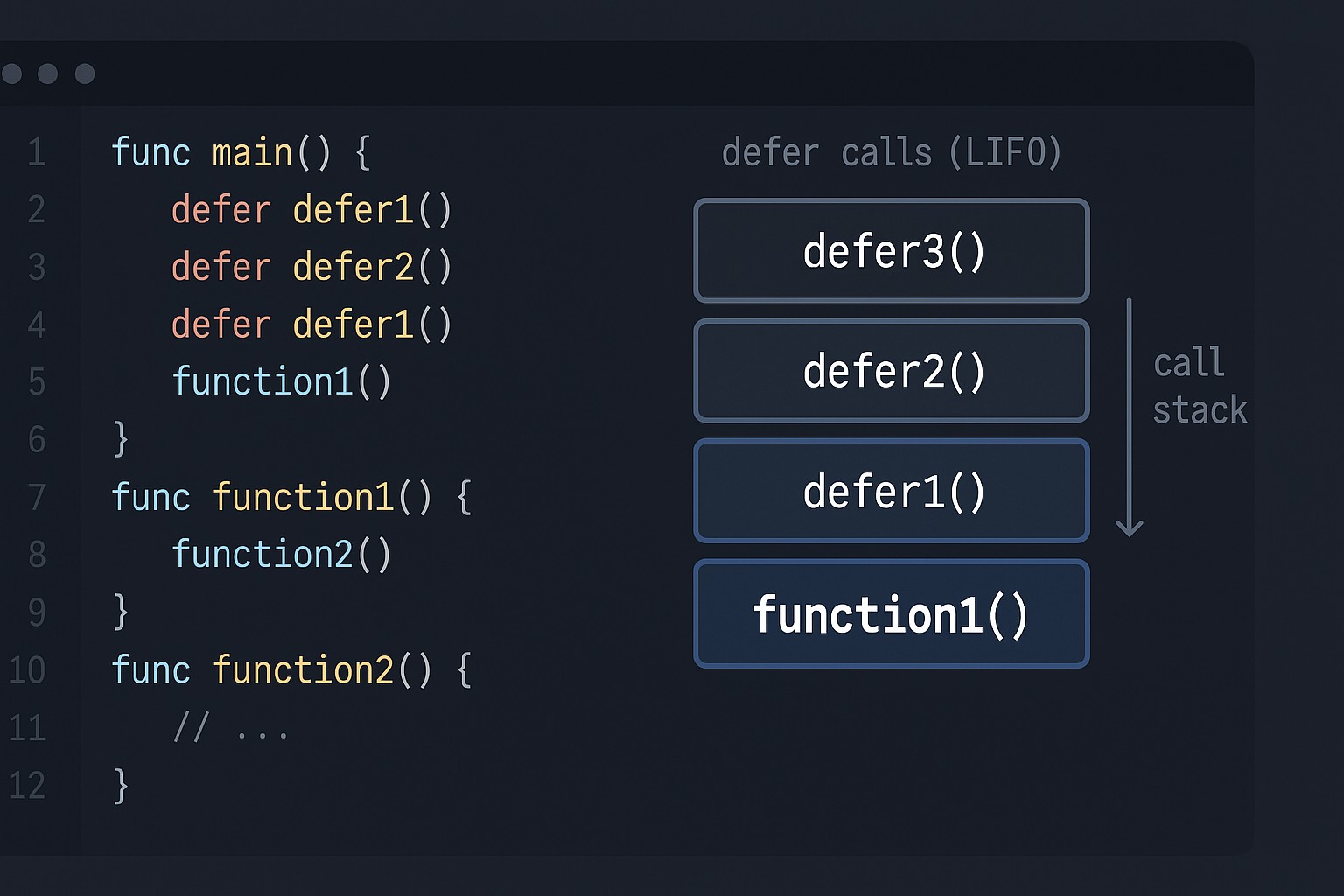Viewport: 1344px width, 896px height.
Task: Select the highlighted function1() stack box
Action: (x=891, y=614)
